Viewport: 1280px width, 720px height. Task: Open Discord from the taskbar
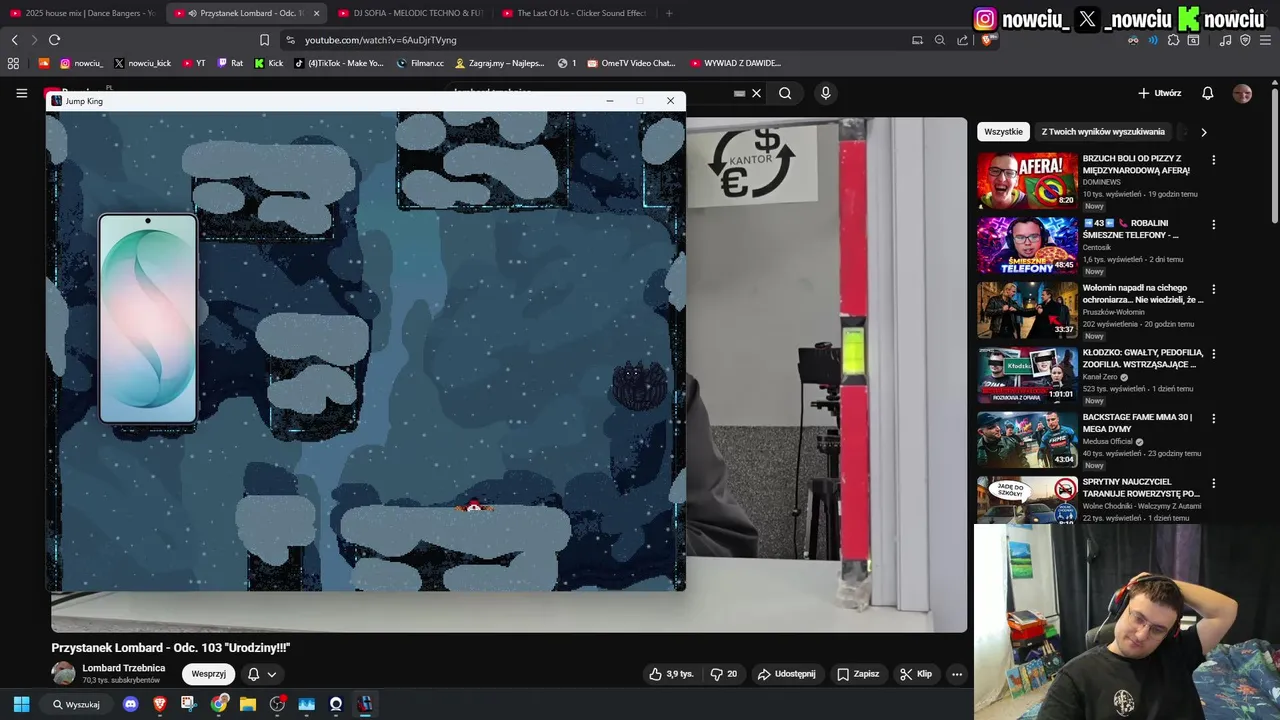[130, 704]
